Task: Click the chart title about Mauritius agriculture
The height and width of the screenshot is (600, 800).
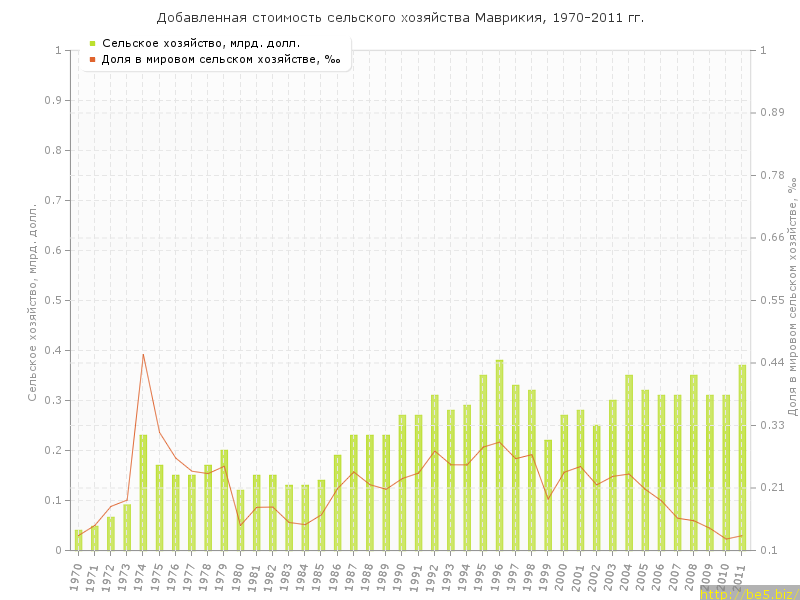Action: pos(400,18)
